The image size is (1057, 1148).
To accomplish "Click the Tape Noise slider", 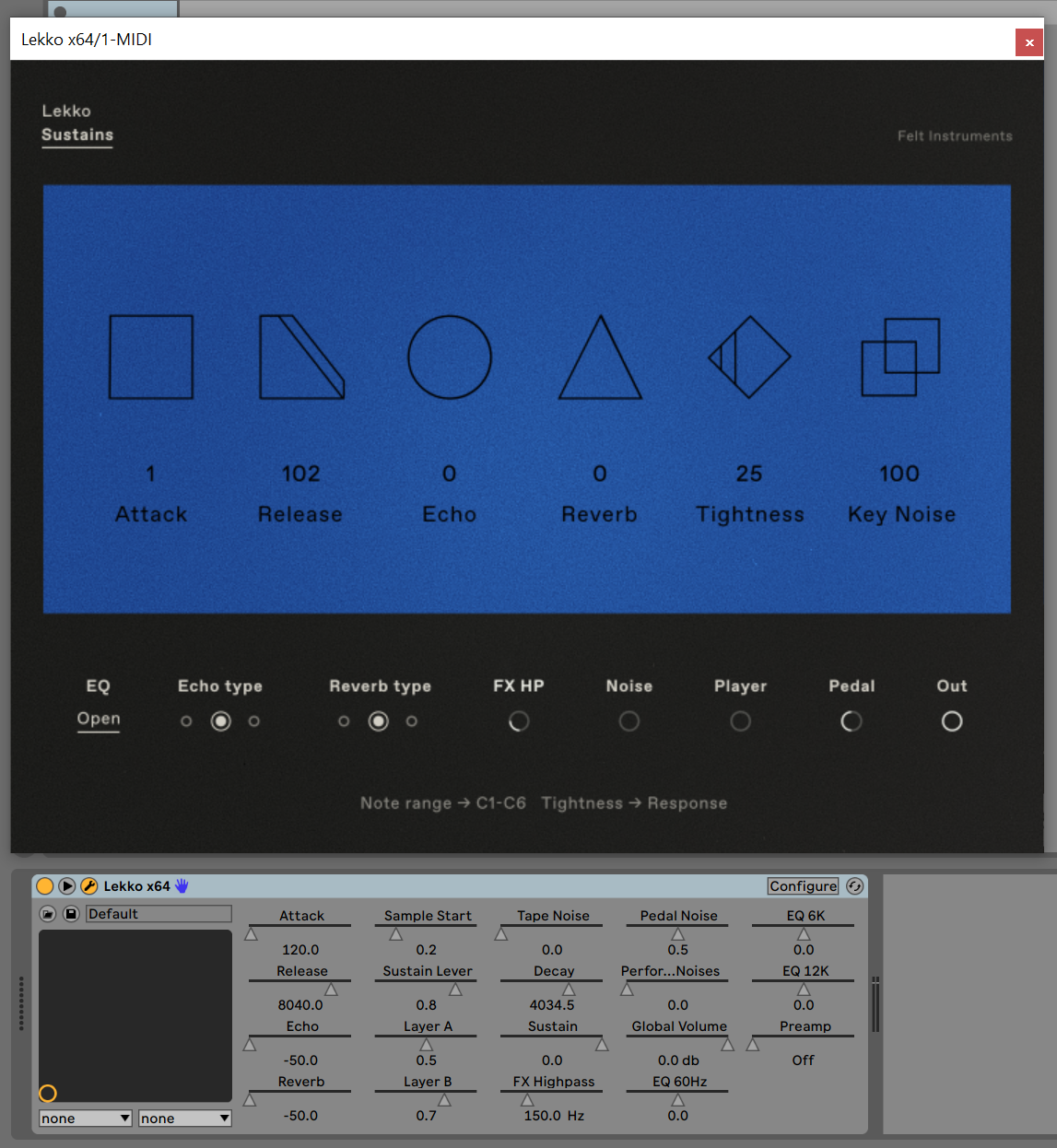I will point(552,932).
